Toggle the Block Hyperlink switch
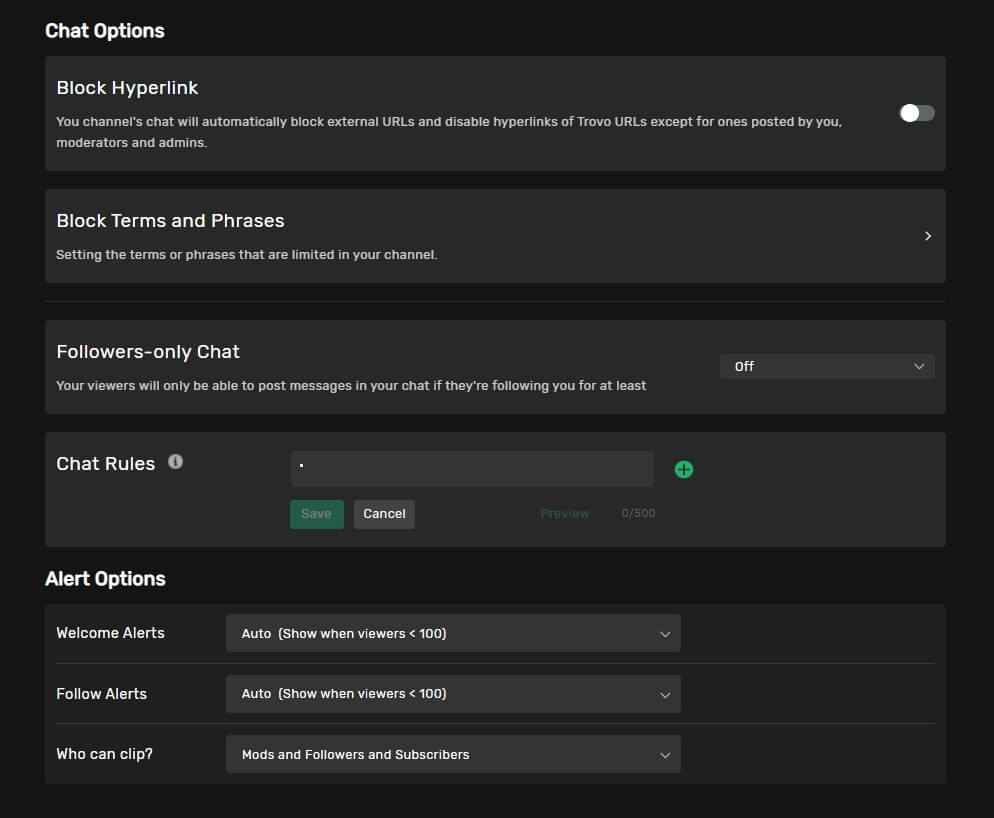Viewport: 994px width, 818px height. [x=916, y=113]
